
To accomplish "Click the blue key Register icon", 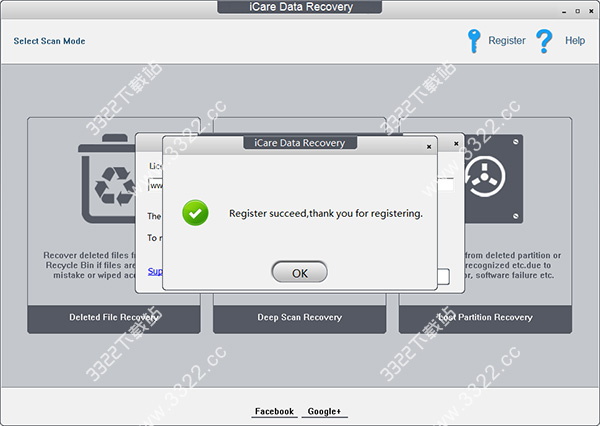I will point(474,41).
